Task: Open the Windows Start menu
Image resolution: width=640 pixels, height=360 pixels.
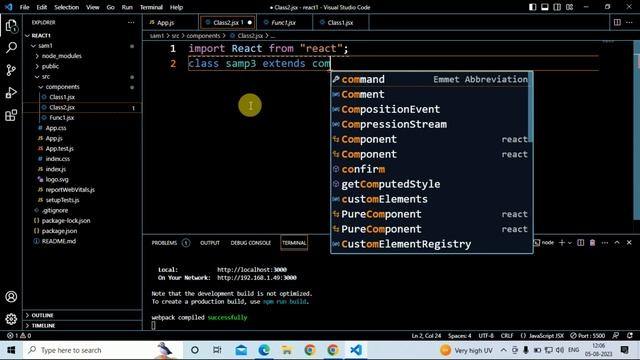Action: pos(11,350)
